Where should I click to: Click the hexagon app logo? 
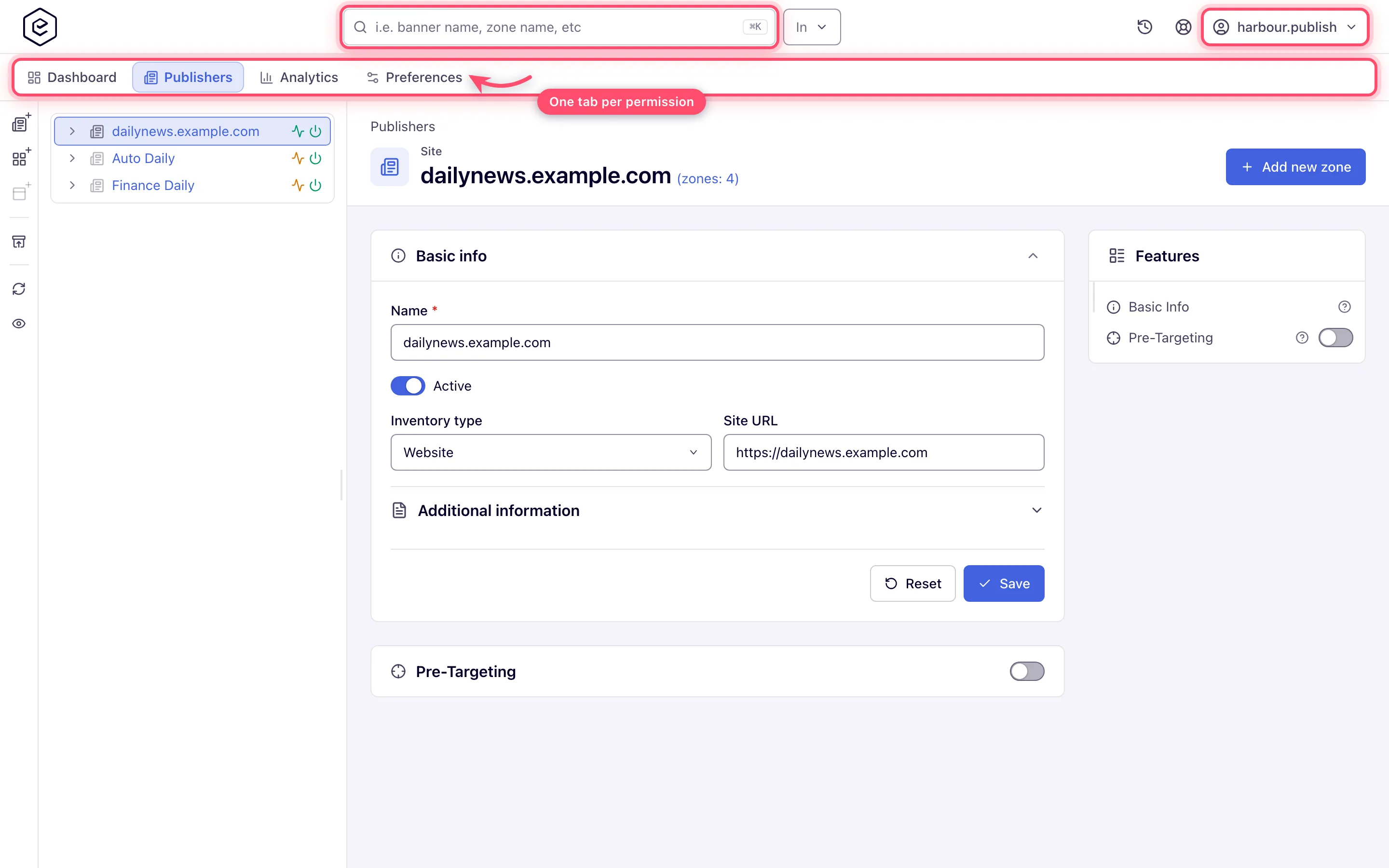(x=40, y=27)
